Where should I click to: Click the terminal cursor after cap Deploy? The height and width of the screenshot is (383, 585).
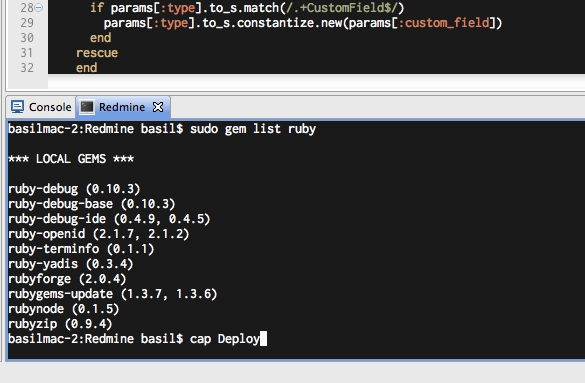coord(263,339)
